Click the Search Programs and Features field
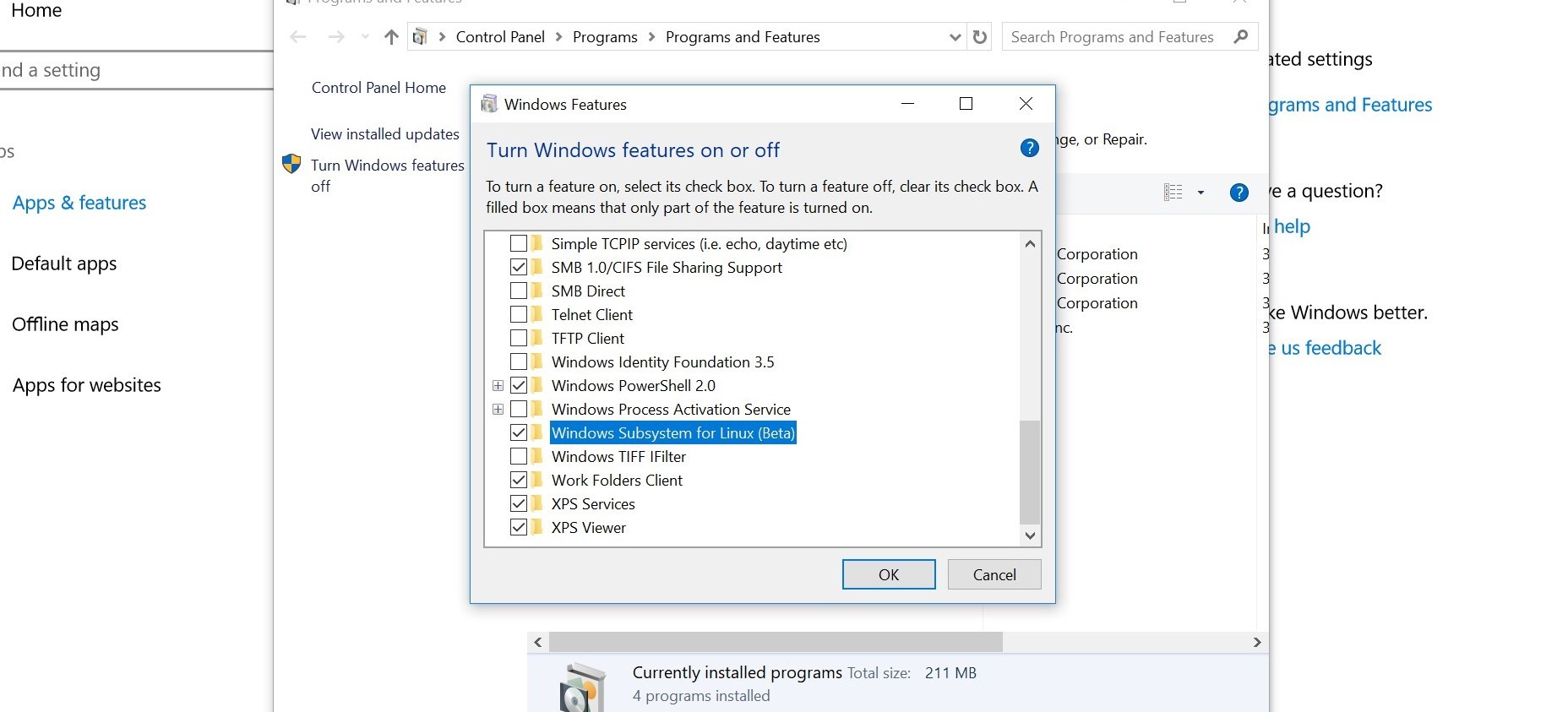 click(x=1112, y=37)
